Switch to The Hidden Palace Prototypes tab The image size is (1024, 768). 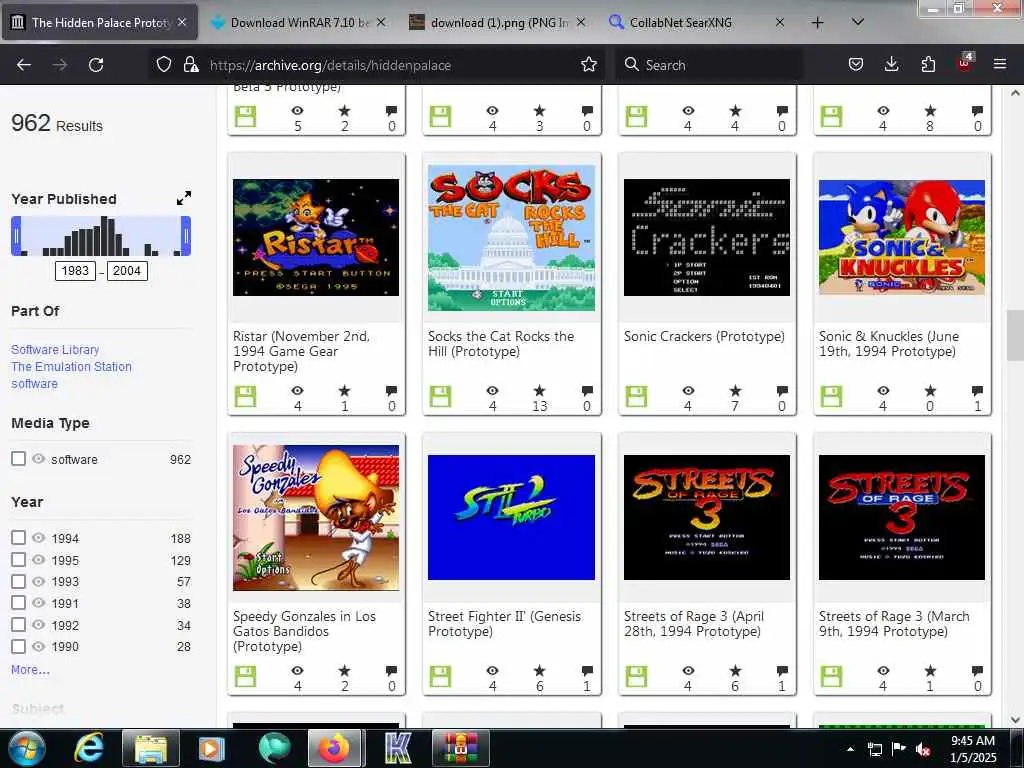(x=101, y=23)
